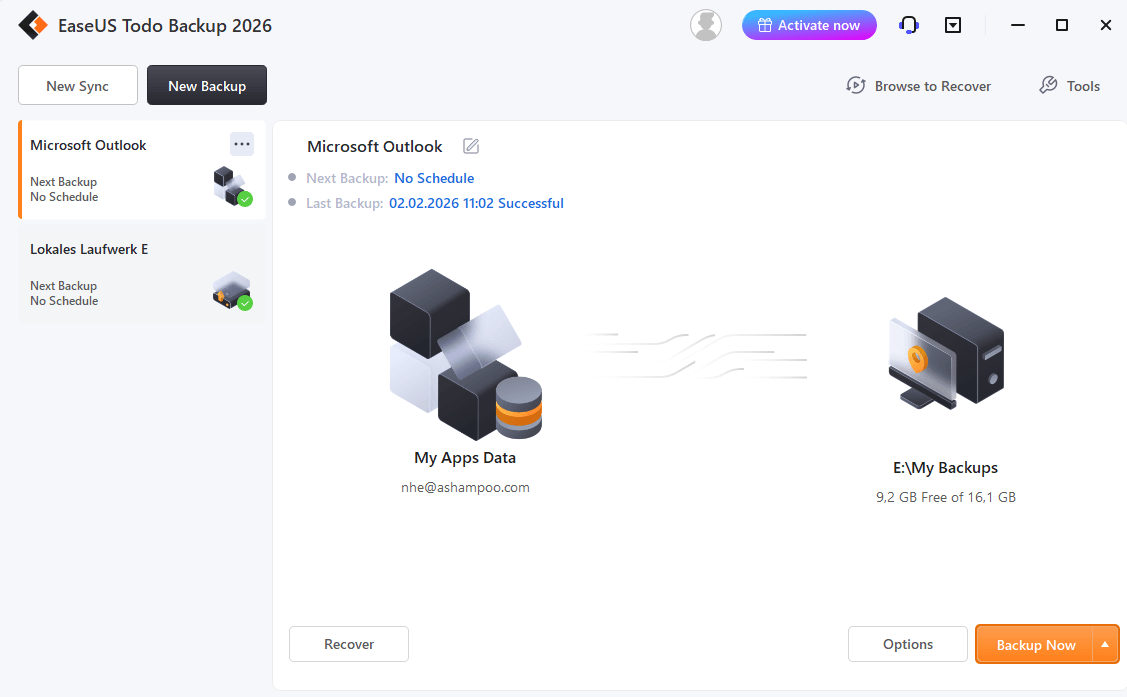This screenshot has height=697, width=1127.
Task: Click the Recover button
Action: (348, 644)
